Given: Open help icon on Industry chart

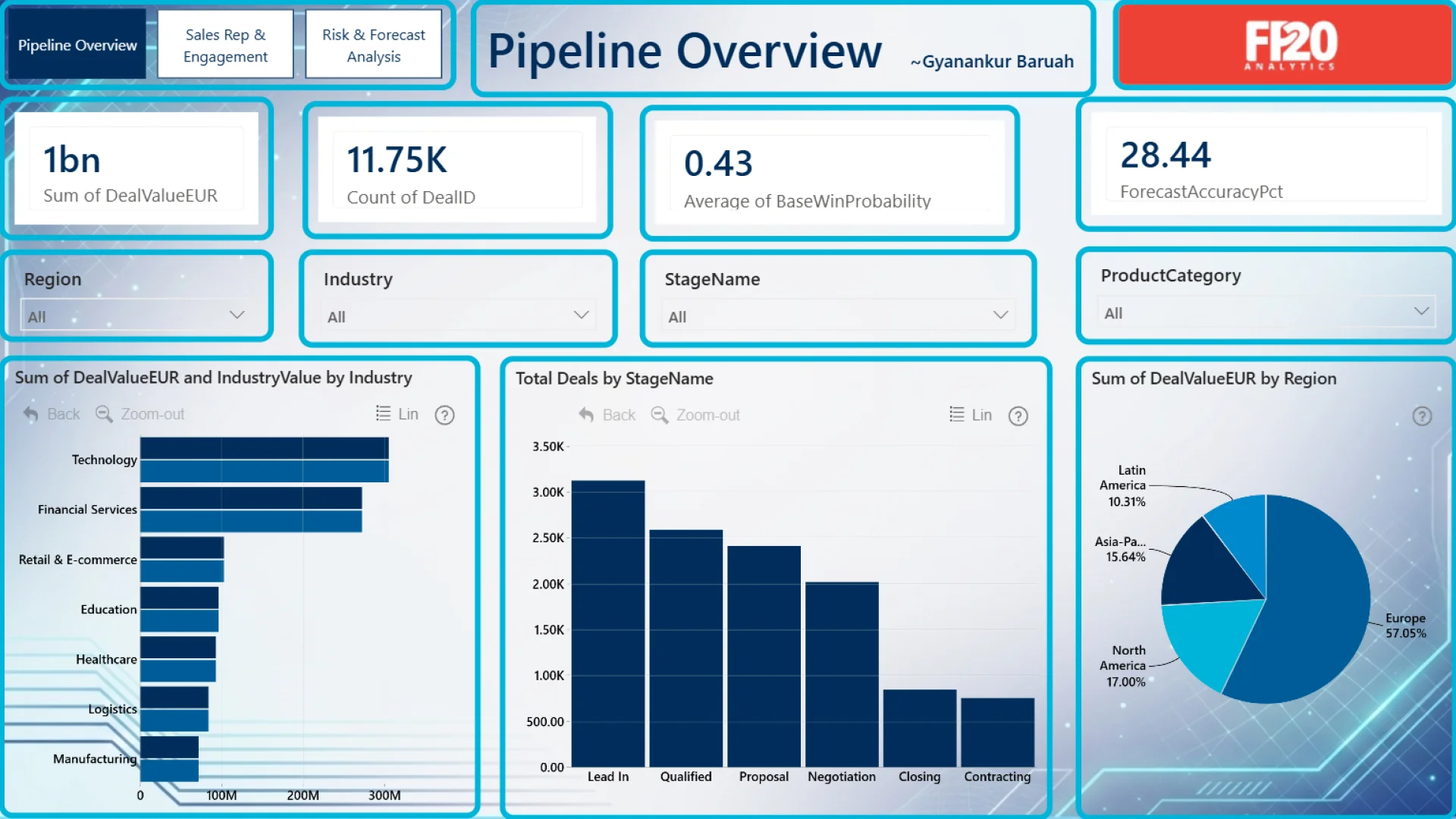Looking at the screenshot, I should point(444,415).
